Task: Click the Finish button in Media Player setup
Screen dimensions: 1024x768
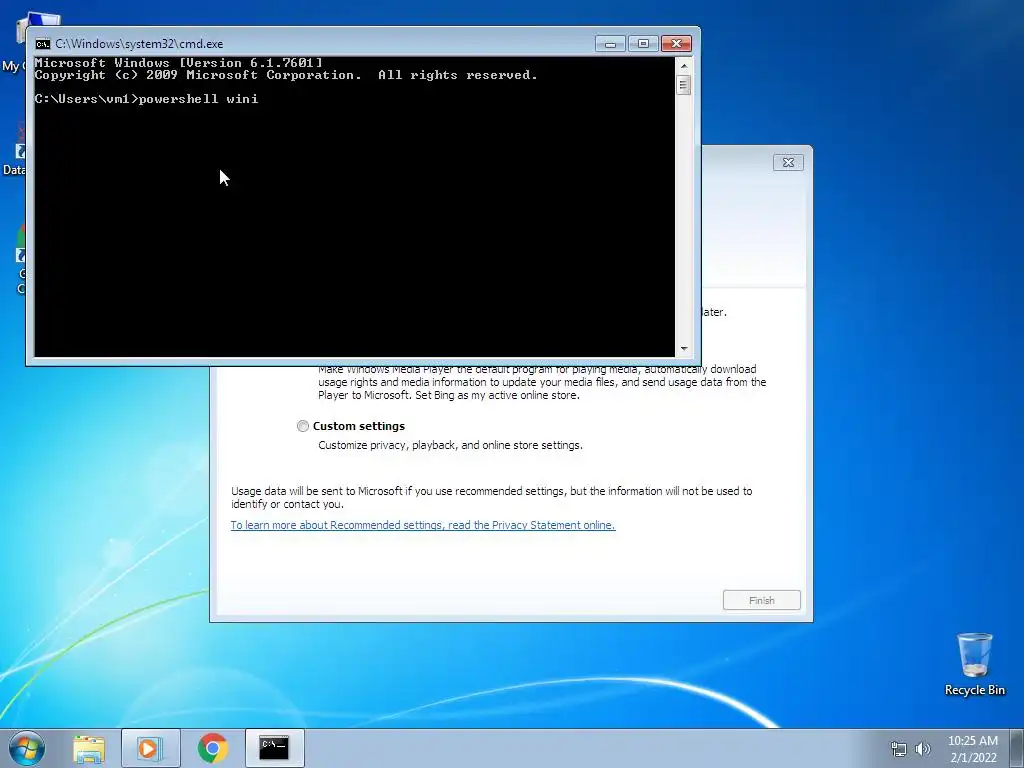Action: coord(761,600)
